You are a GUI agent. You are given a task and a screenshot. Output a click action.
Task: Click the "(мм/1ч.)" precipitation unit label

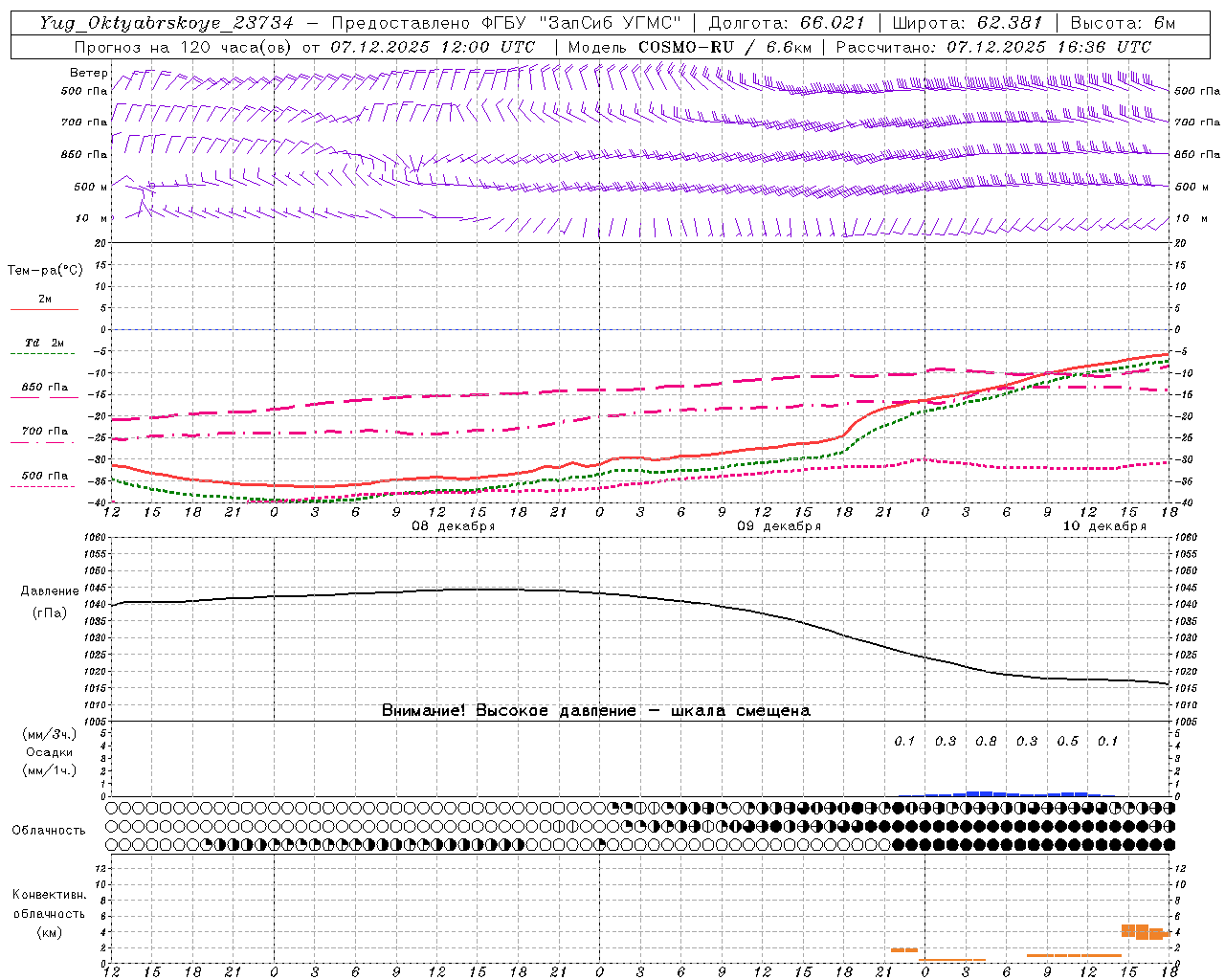[x=50, y=770]
